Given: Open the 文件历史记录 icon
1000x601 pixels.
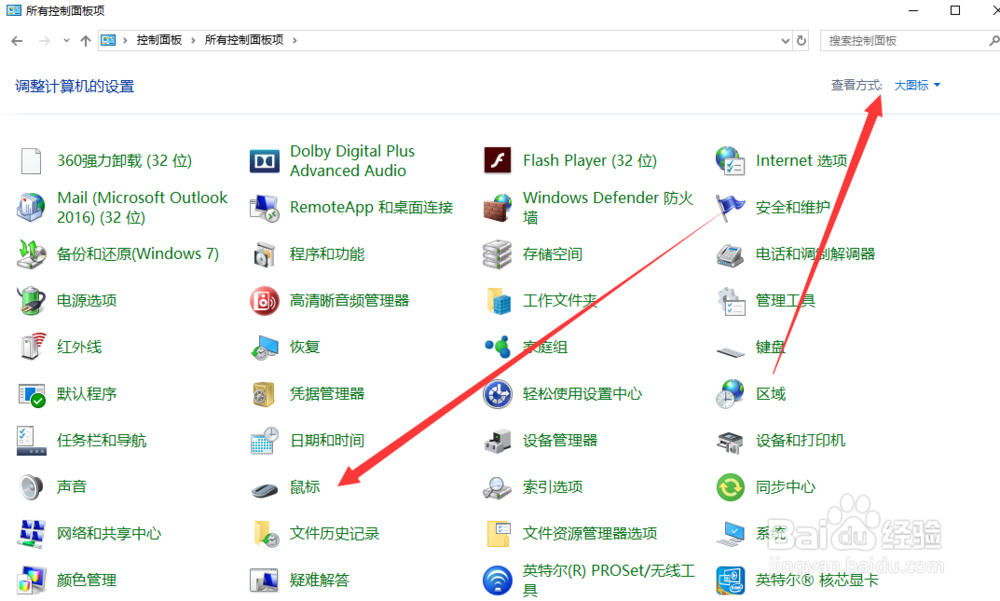Looking at the screenshot, I should [266, 534].
